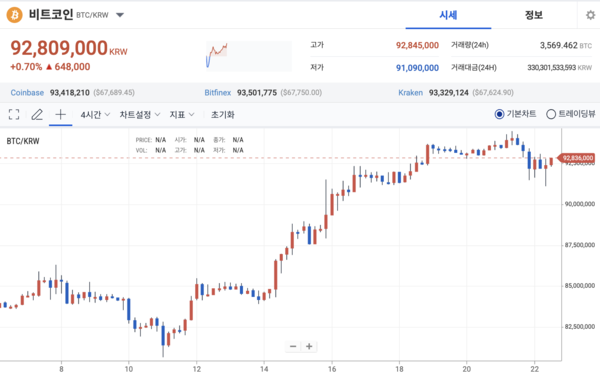
Task: Select the crosshair plus tool
Action: (x=60, y=114)
